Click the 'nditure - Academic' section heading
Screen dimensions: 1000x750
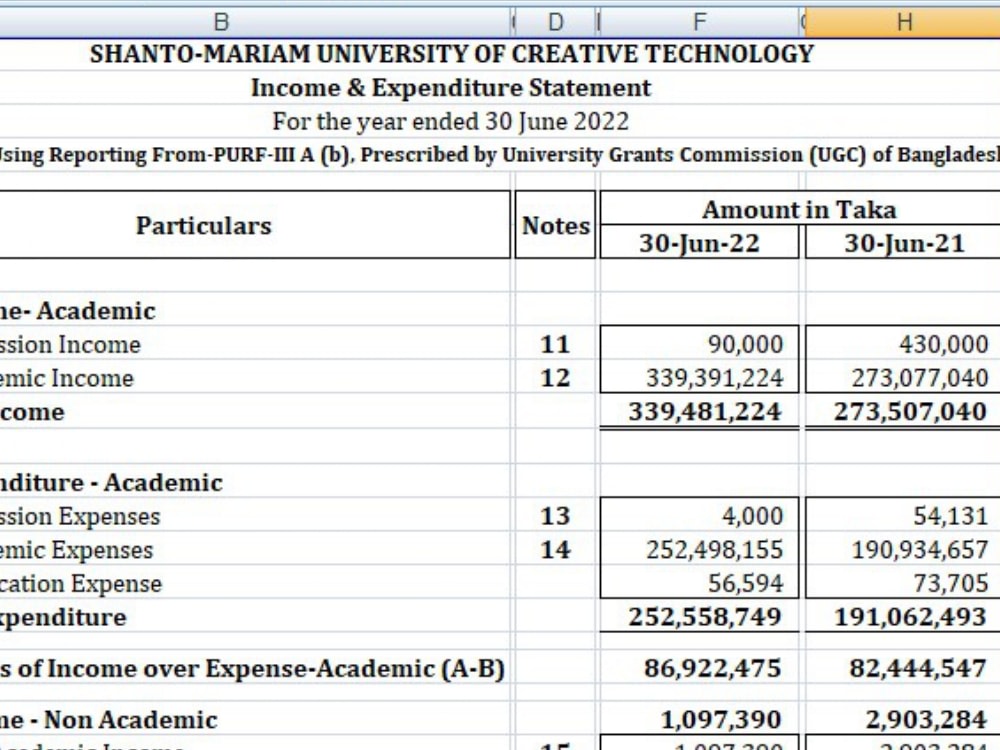click(112, 483)
